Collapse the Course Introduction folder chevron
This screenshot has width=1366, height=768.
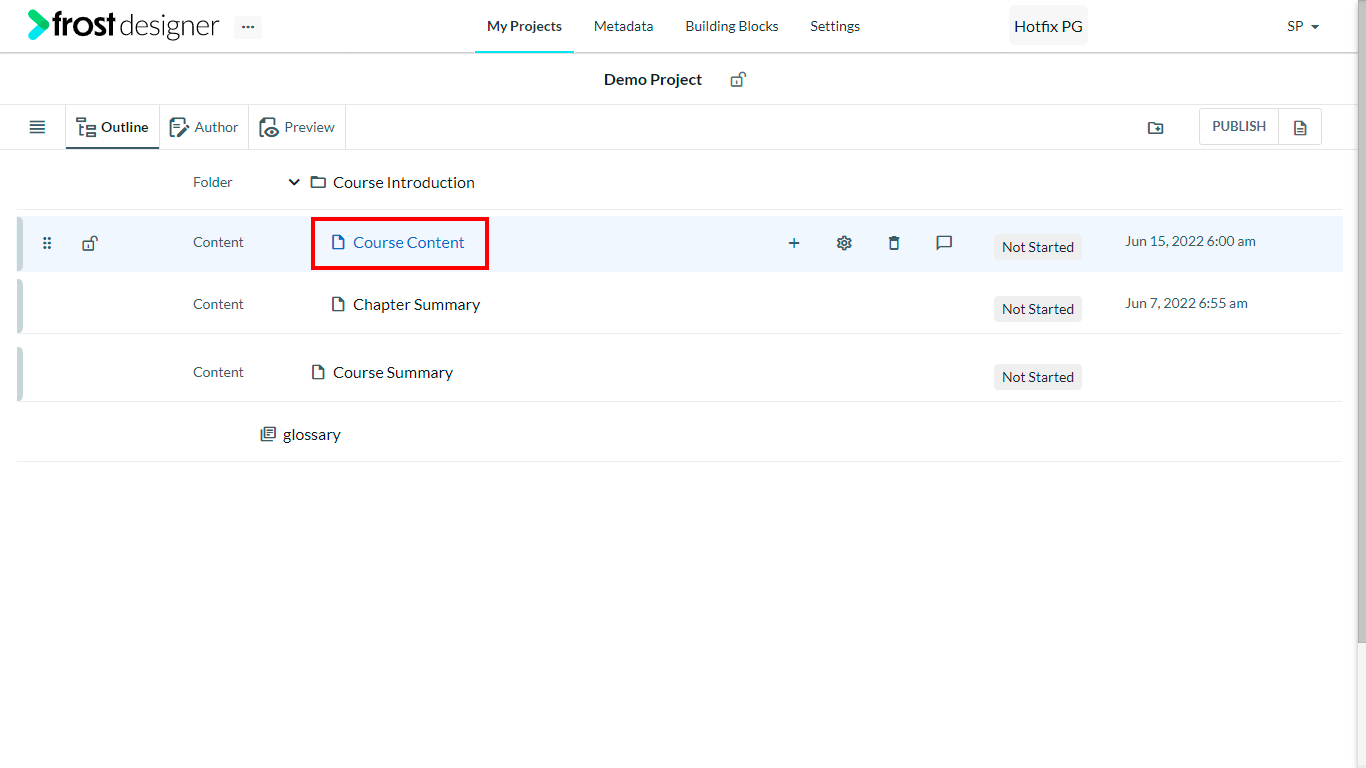294,182
